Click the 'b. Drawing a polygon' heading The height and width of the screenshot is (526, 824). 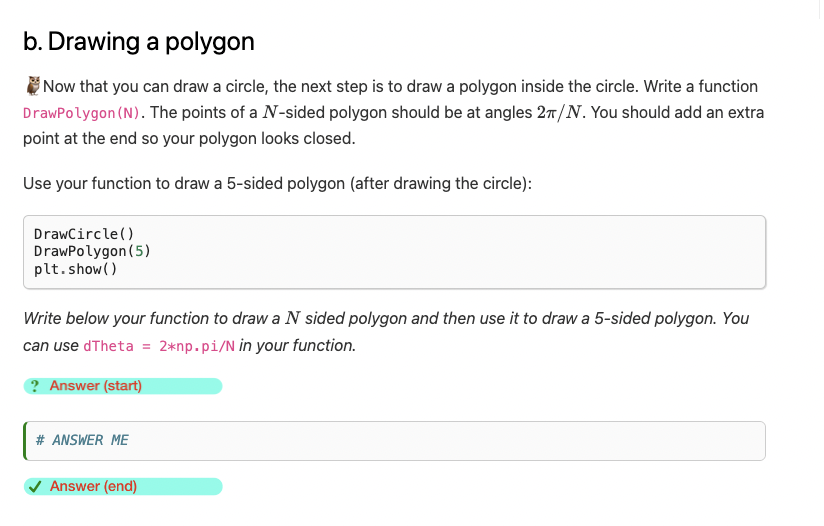pos(139,42)
